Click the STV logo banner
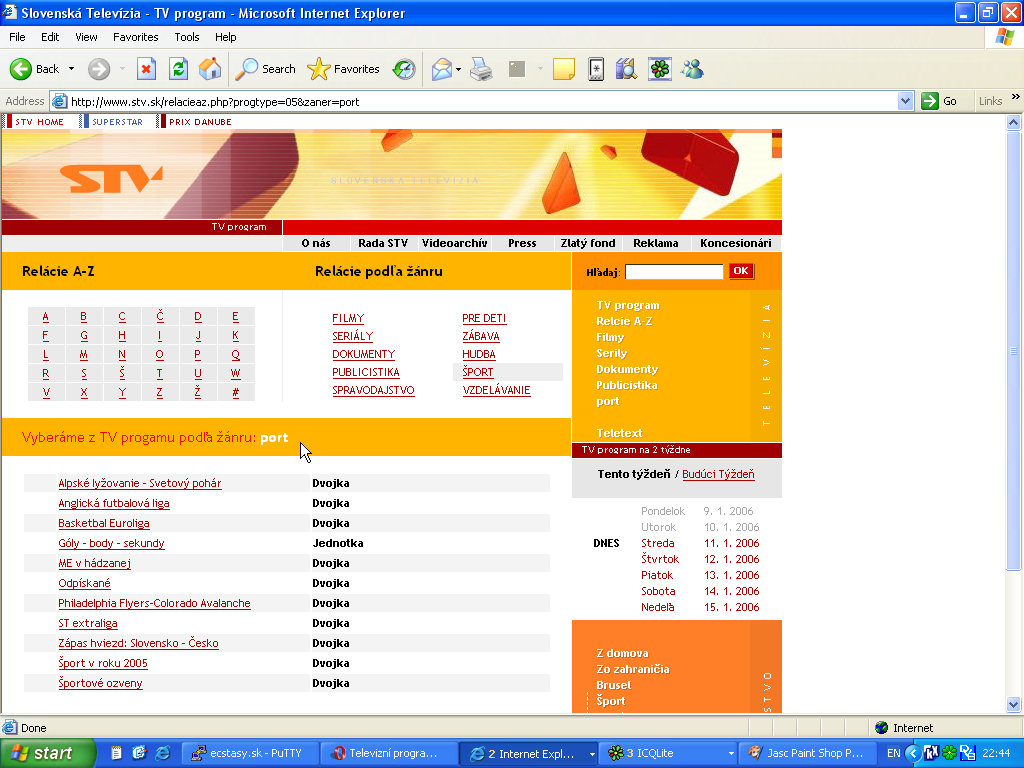 click(111, 178)
